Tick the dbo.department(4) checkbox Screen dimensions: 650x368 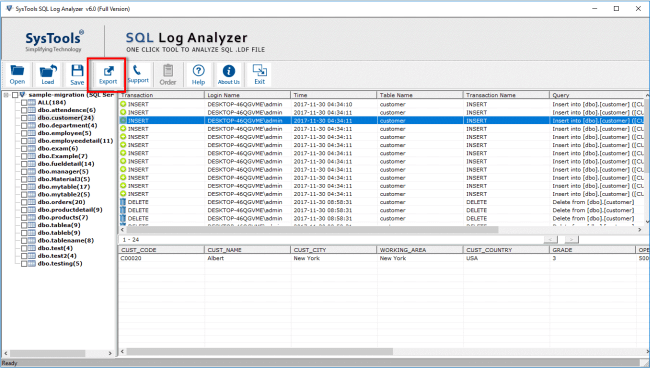(x=24, y=126)
